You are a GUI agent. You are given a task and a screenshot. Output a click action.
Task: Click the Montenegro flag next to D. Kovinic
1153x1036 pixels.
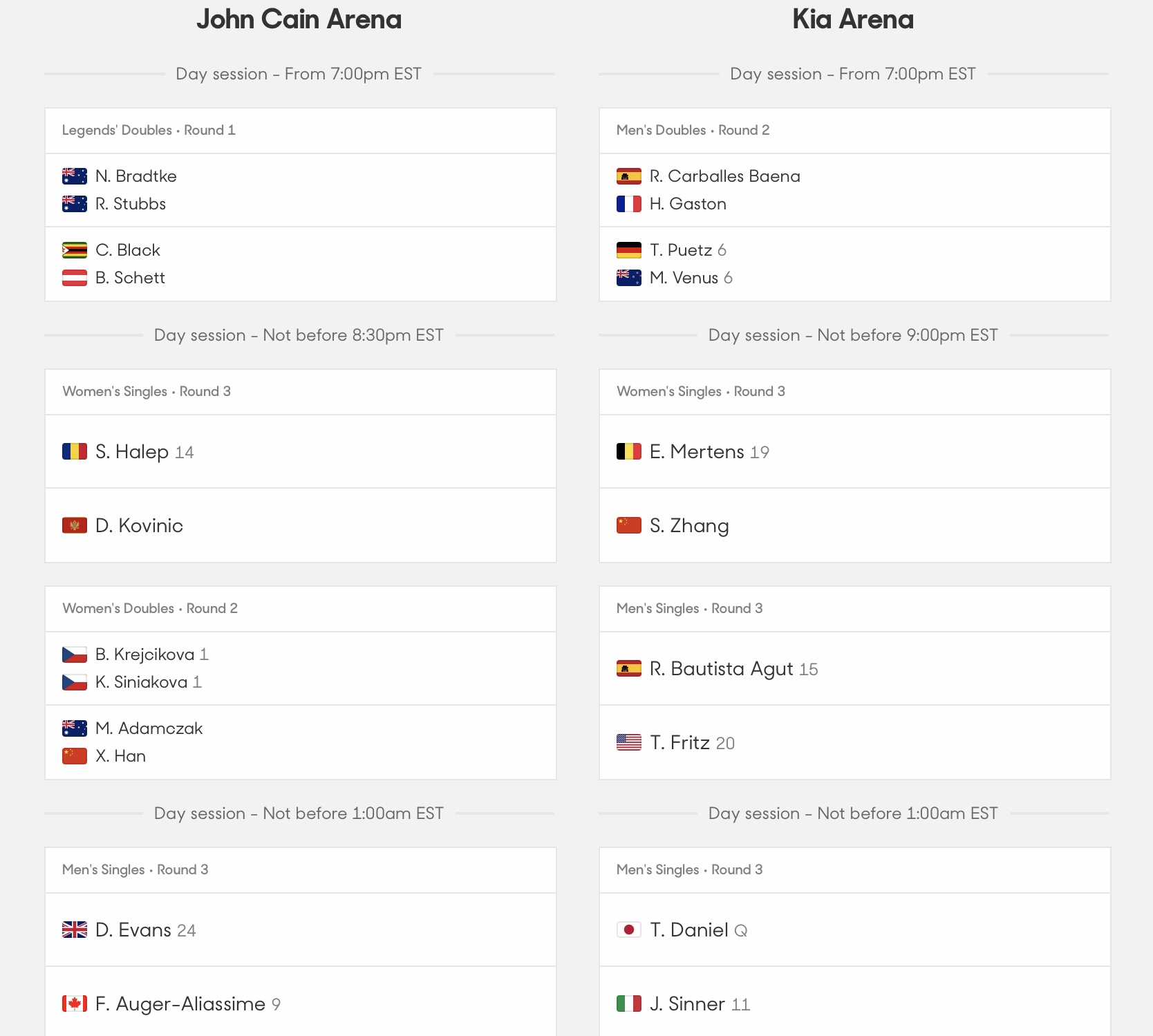(x=75, y=525)
